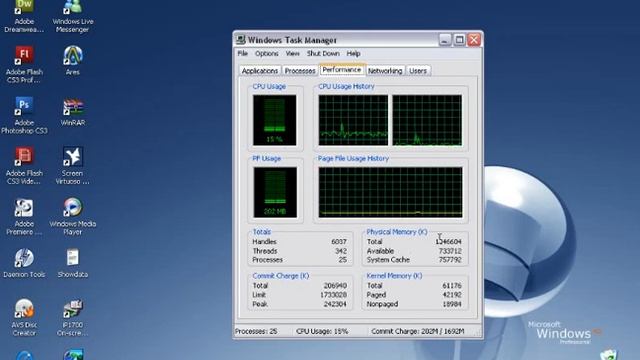Close the Windows Task Manager window
The width and height of the screenshot is (640, 360).
(474, 40)
